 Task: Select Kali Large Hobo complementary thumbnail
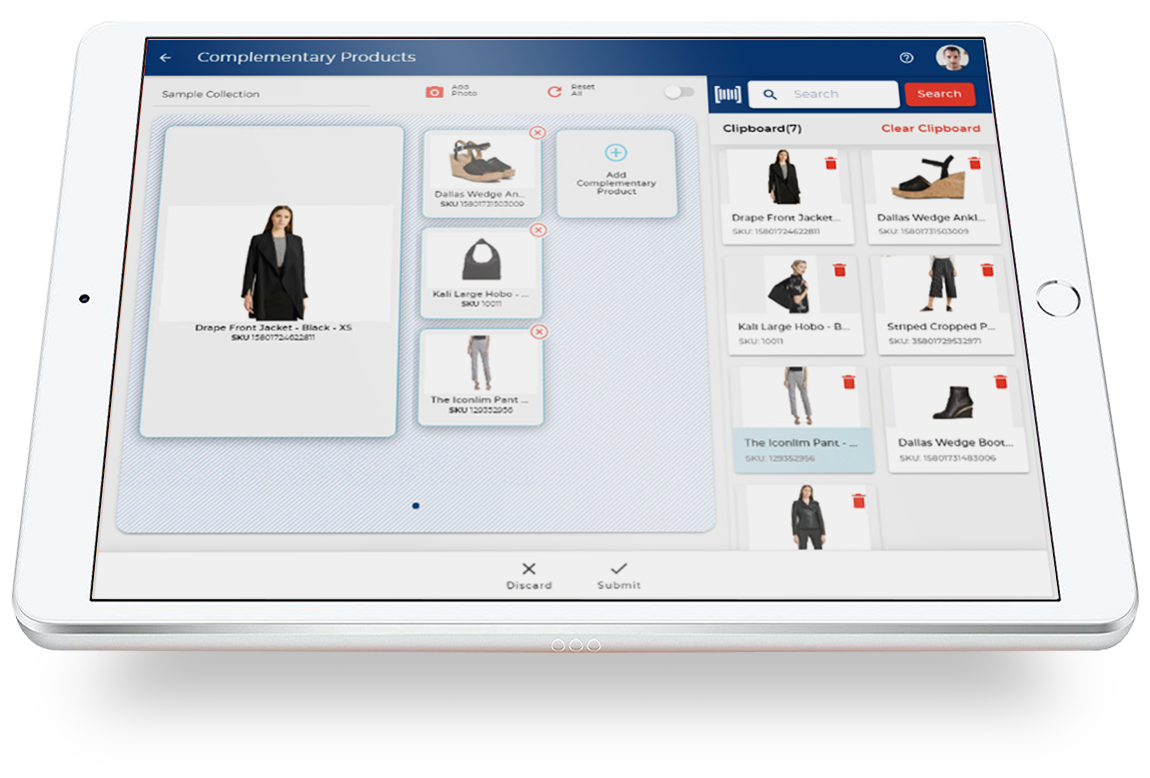(481, 260)
